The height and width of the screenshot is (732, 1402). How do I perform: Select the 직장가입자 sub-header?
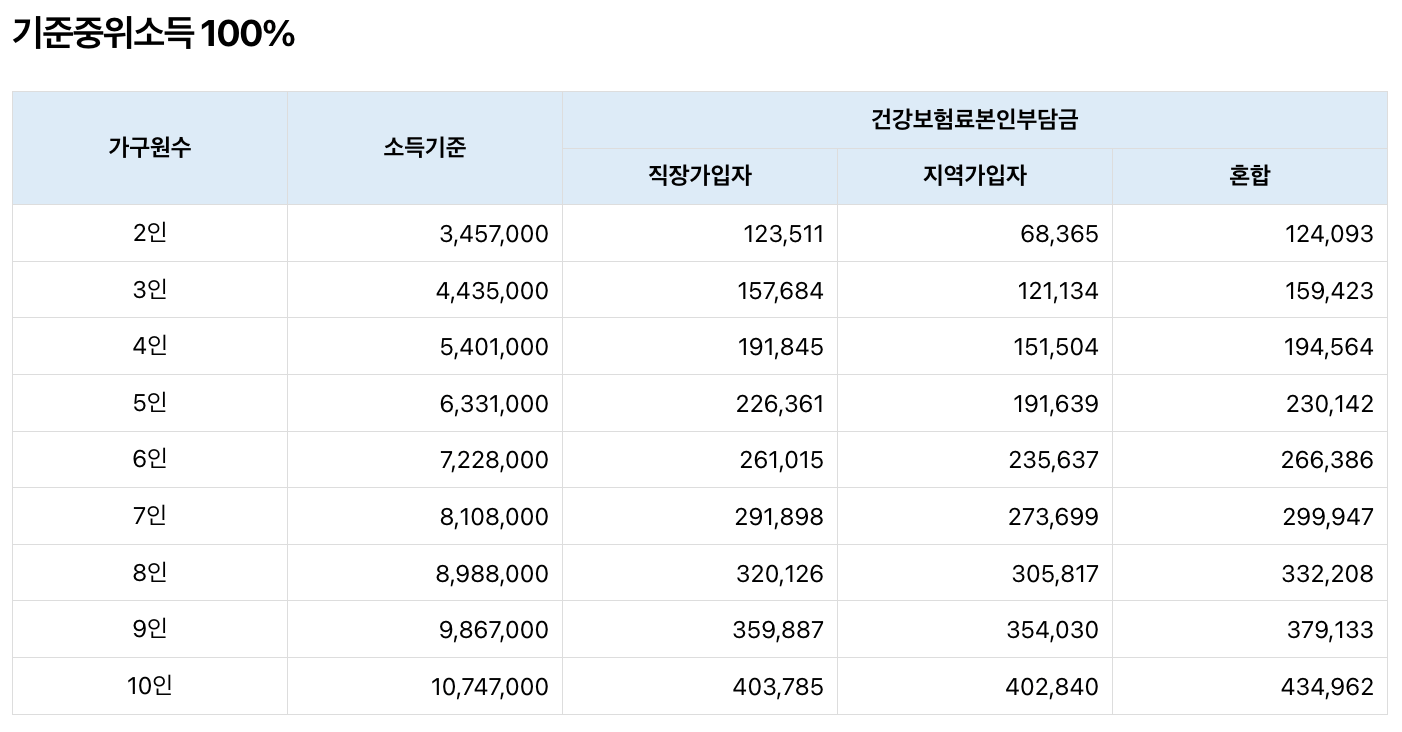pyautogui.click(x=698, y=174)
